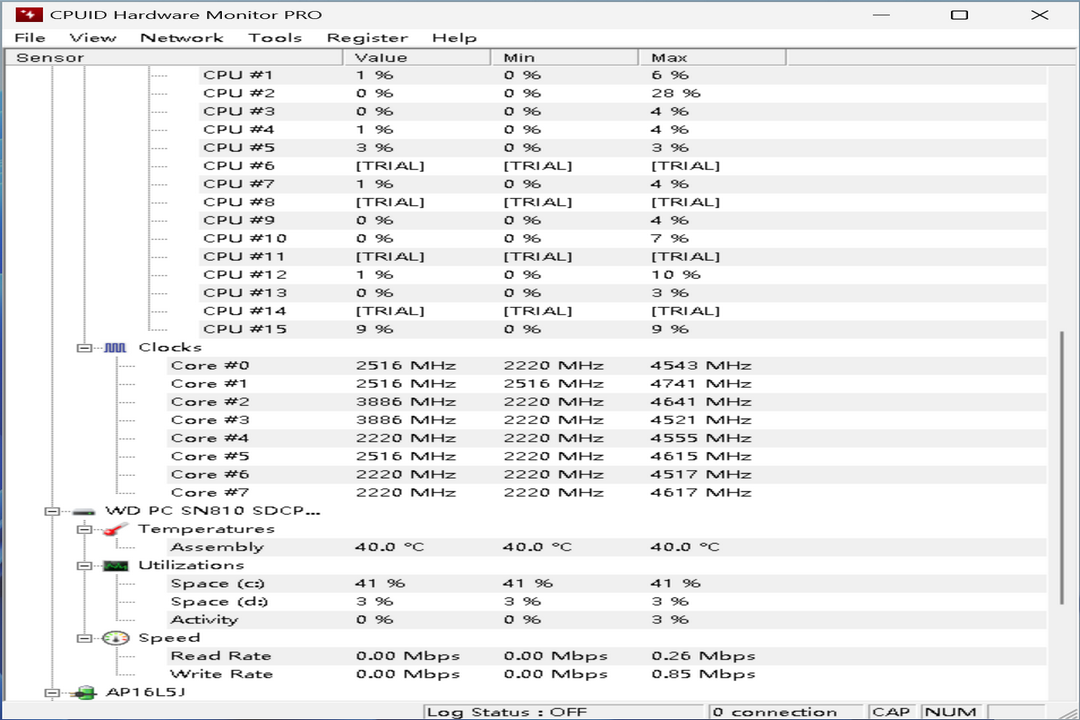Toggle logging via the Log Status indicator

tap(509, 711)
